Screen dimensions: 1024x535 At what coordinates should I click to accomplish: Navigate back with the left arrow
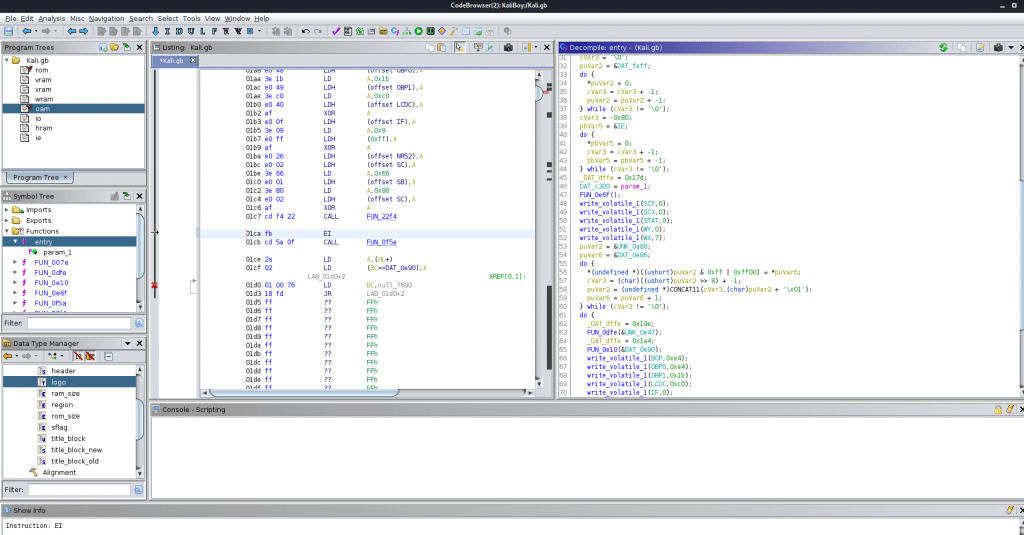[26, 31]
